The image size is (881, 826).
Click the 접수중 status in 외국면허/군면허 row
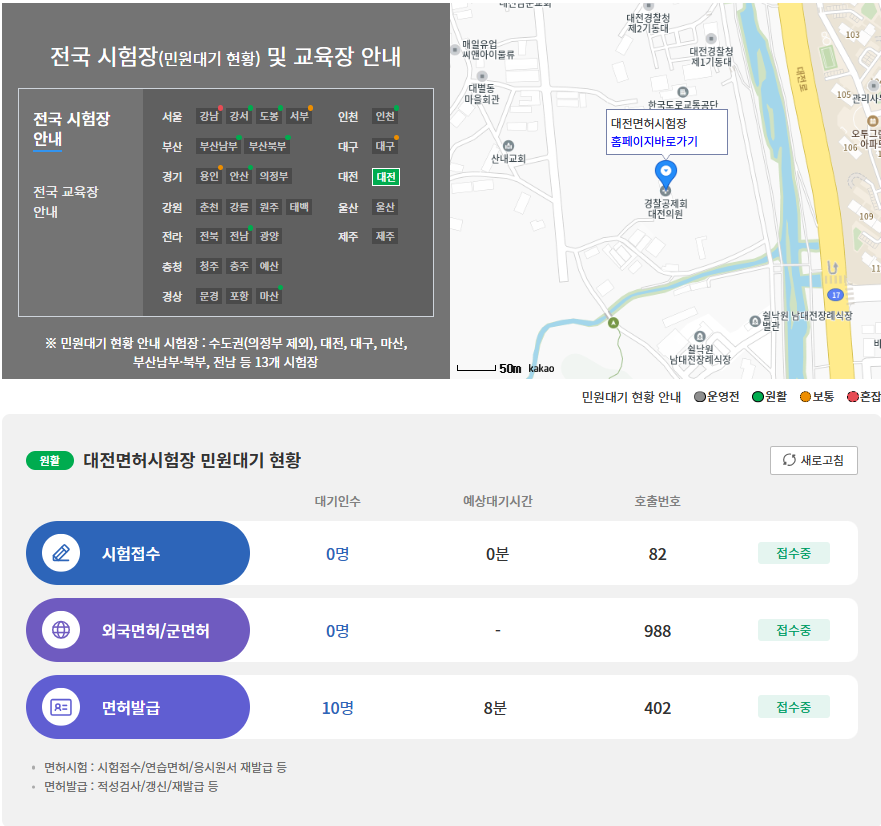[x=793, y=630]
